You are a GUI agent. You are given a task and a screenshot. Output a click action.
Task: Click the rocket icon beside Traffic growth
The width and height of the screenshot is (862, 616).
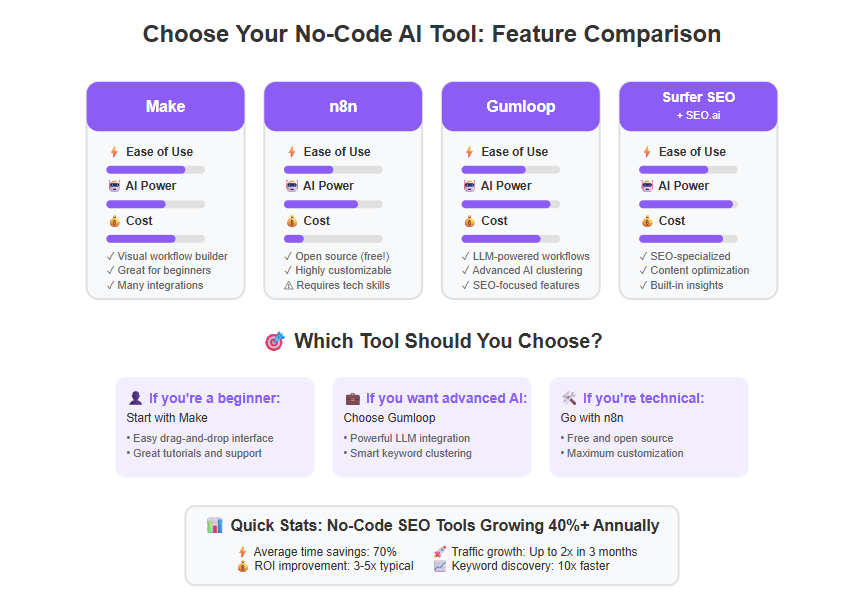point(439,552)
